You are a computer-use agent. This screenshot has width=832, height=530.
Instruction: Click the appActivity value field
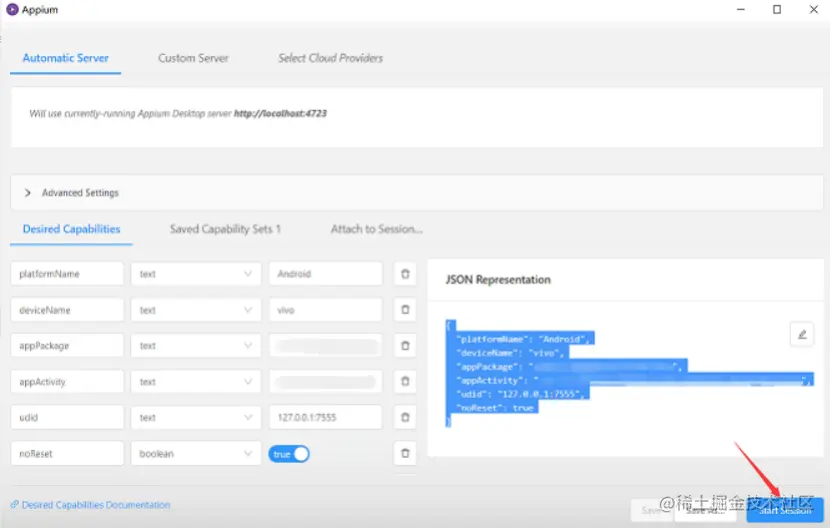tap(326, 382)
